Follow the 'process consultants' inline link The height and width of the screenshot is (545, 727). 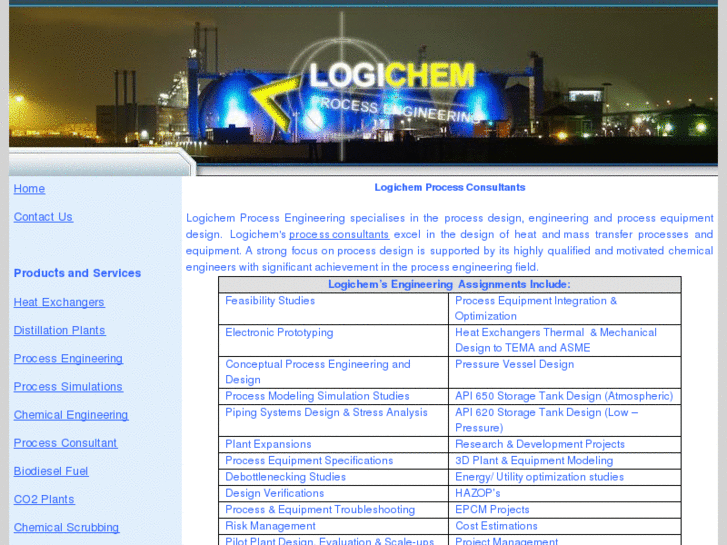tap(339, 235)
